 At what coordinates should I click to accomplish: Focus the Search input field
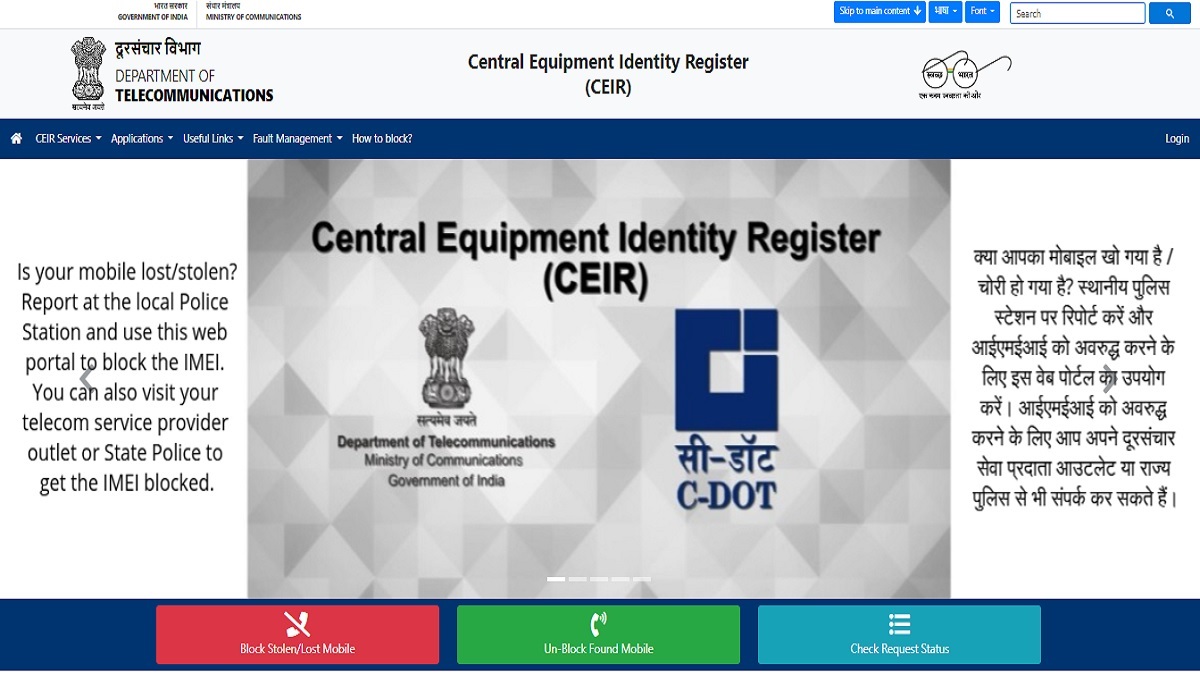click(x=1077, y=13)
